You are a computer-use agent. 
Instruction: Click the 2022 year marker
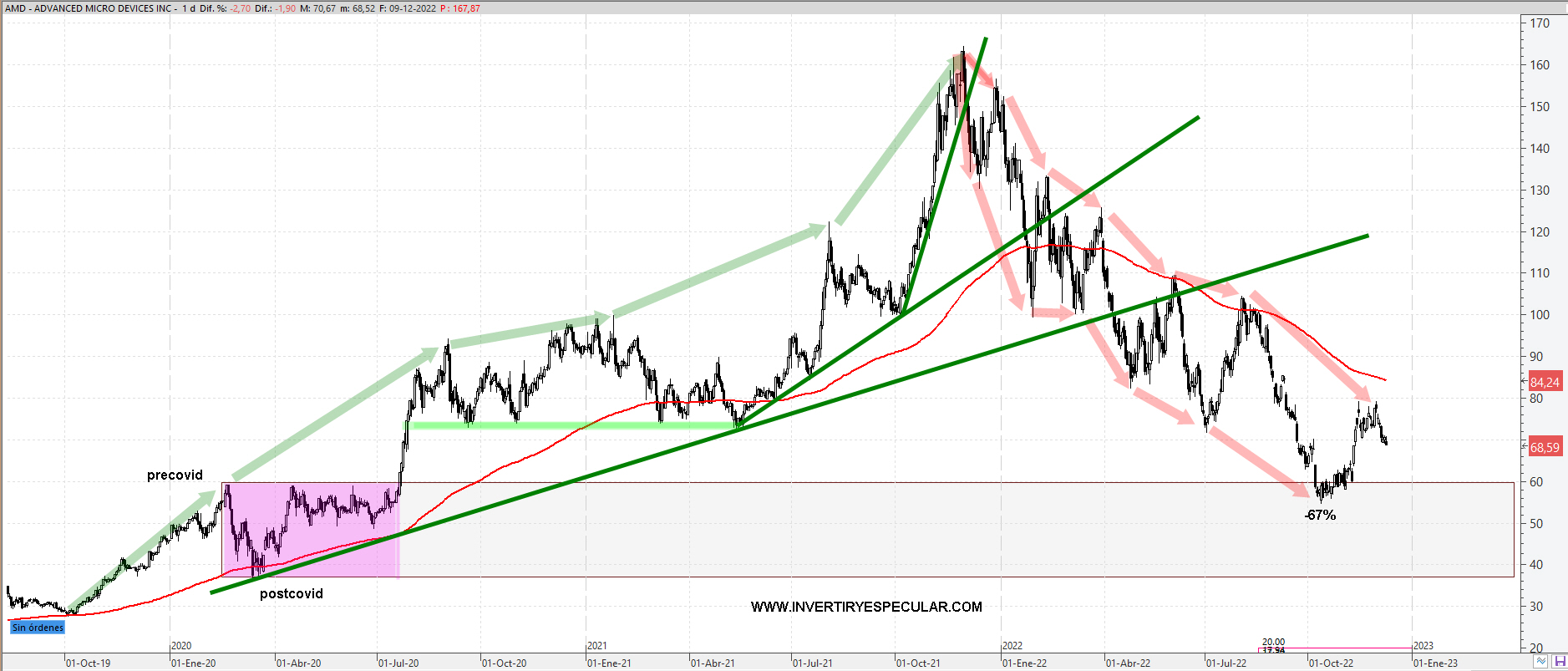point(1012,646)
